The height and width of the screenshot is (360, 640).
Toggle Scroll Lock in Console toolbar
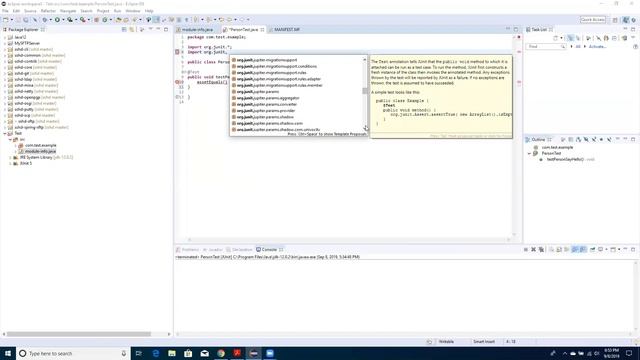click(x=559, y=249)
